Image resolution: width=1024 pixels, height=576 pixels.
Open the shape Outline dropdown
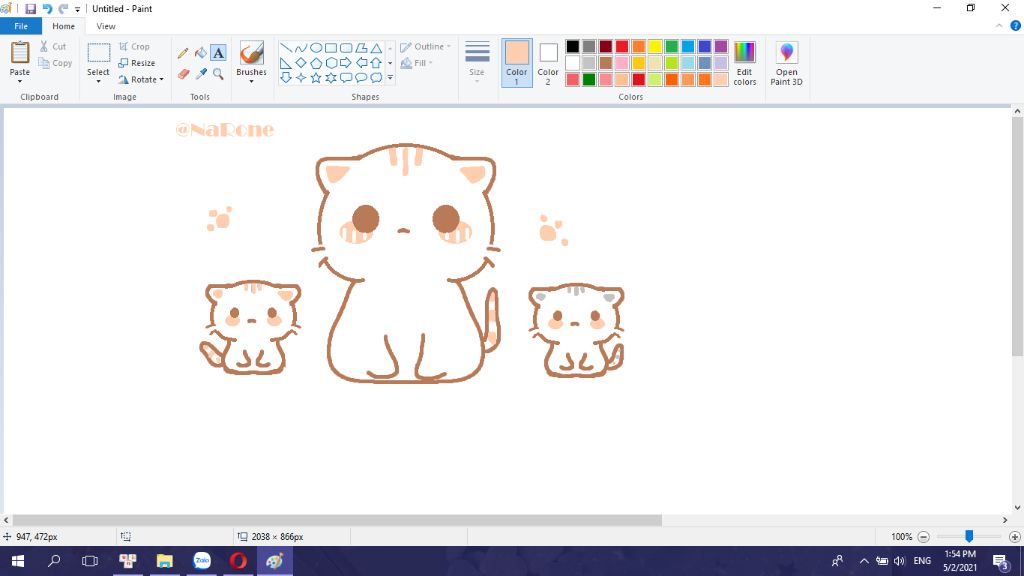point(426,46)
